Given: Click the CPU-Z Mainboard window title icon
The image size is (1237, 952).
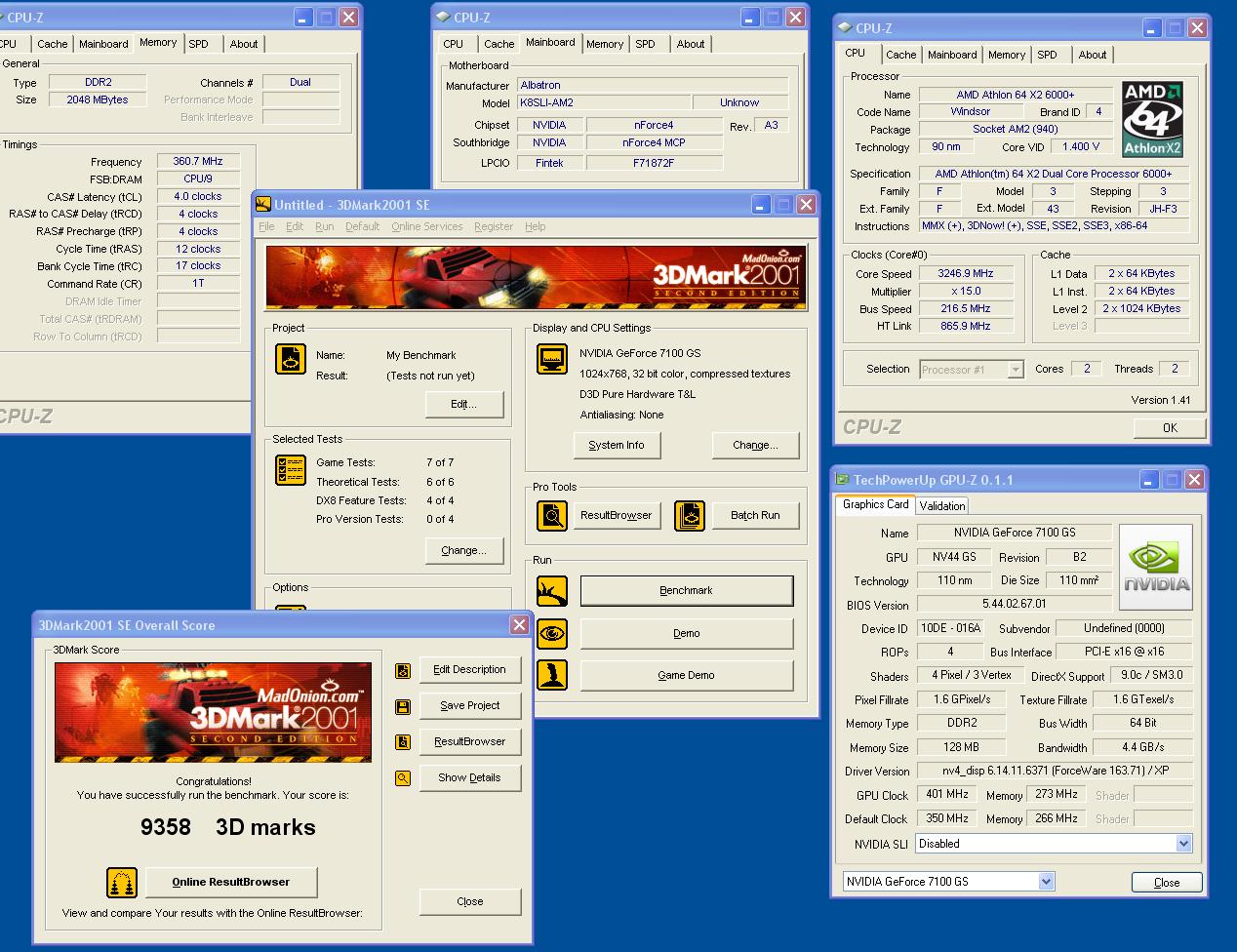Looking at the screenshot, I should coord(443,17).
